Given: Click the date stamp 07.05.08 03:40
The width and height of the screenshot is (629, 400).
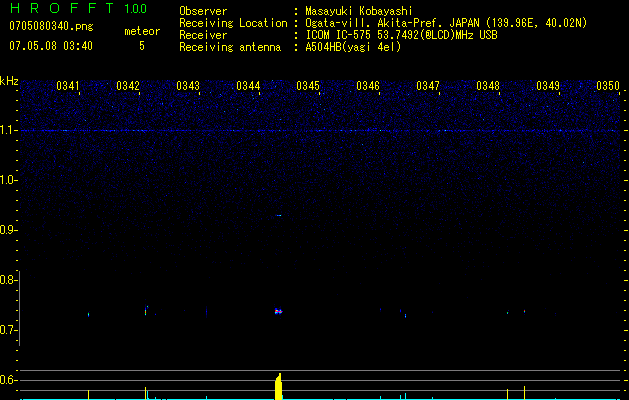Looking at the screenshot, I should click(51, 46).
